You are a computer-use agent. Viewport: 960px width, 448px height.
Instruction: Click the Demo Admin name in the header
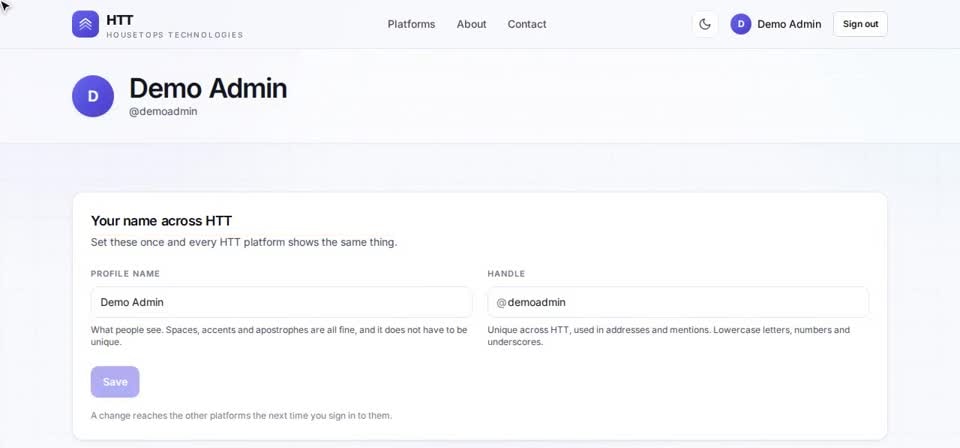[789, 24]
